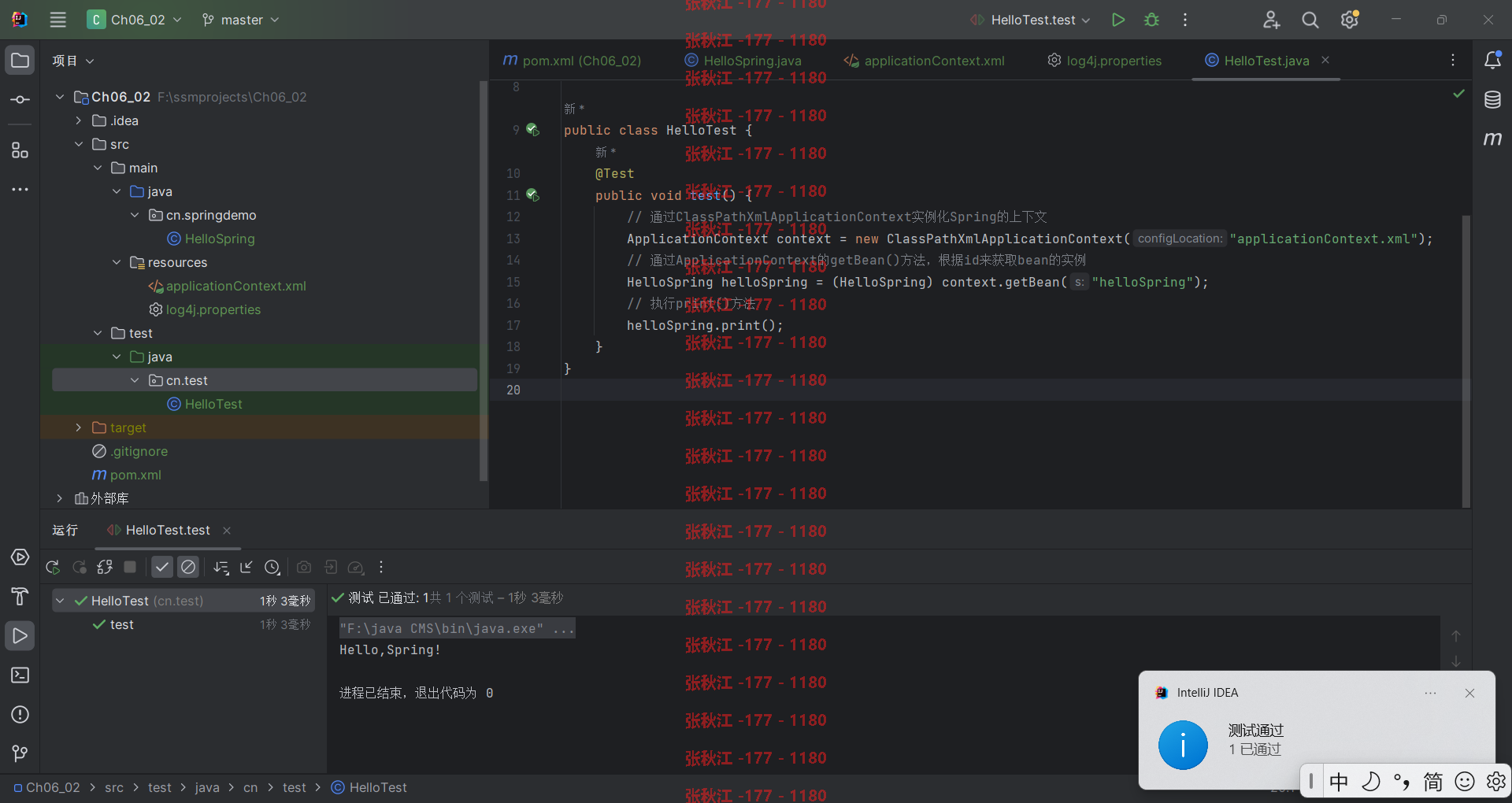Expand the target folder
Image resolution: width=1512 pixels, height=803 pixels.
coord(79,427)
